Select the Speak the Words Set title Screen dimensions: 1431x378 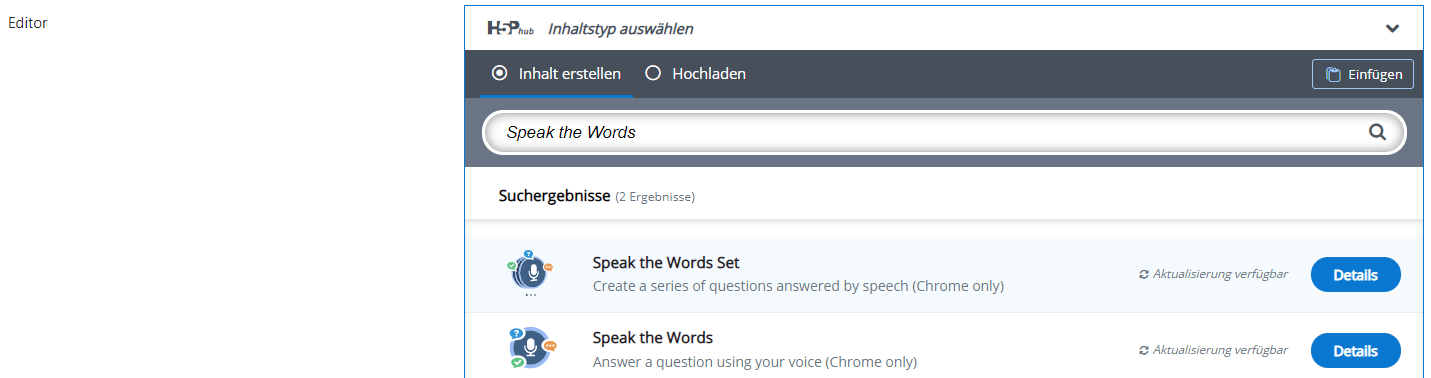[x=666, y=263]
